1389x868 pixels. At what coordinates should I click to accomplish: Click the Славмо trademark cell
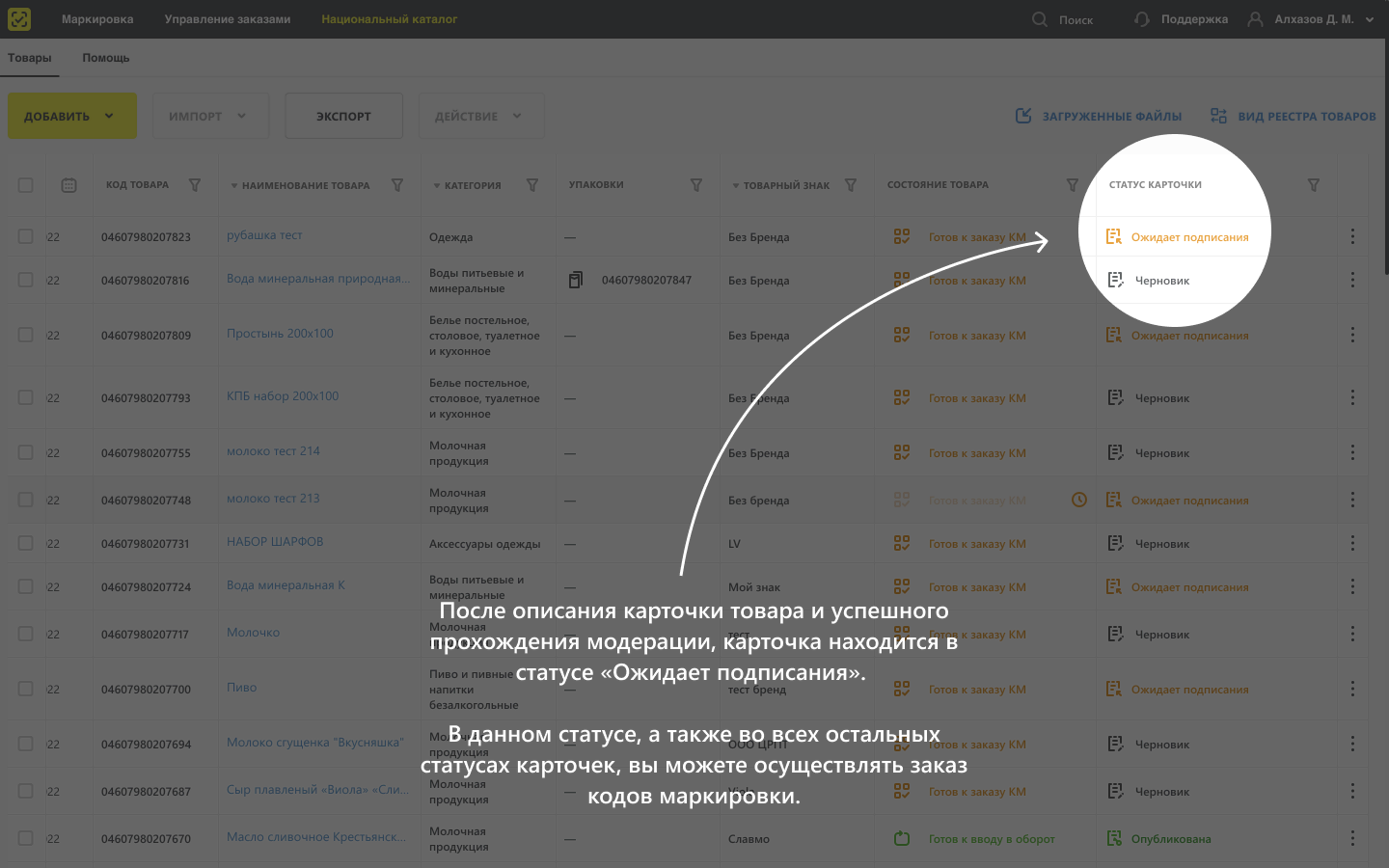[x=749, y=839]
